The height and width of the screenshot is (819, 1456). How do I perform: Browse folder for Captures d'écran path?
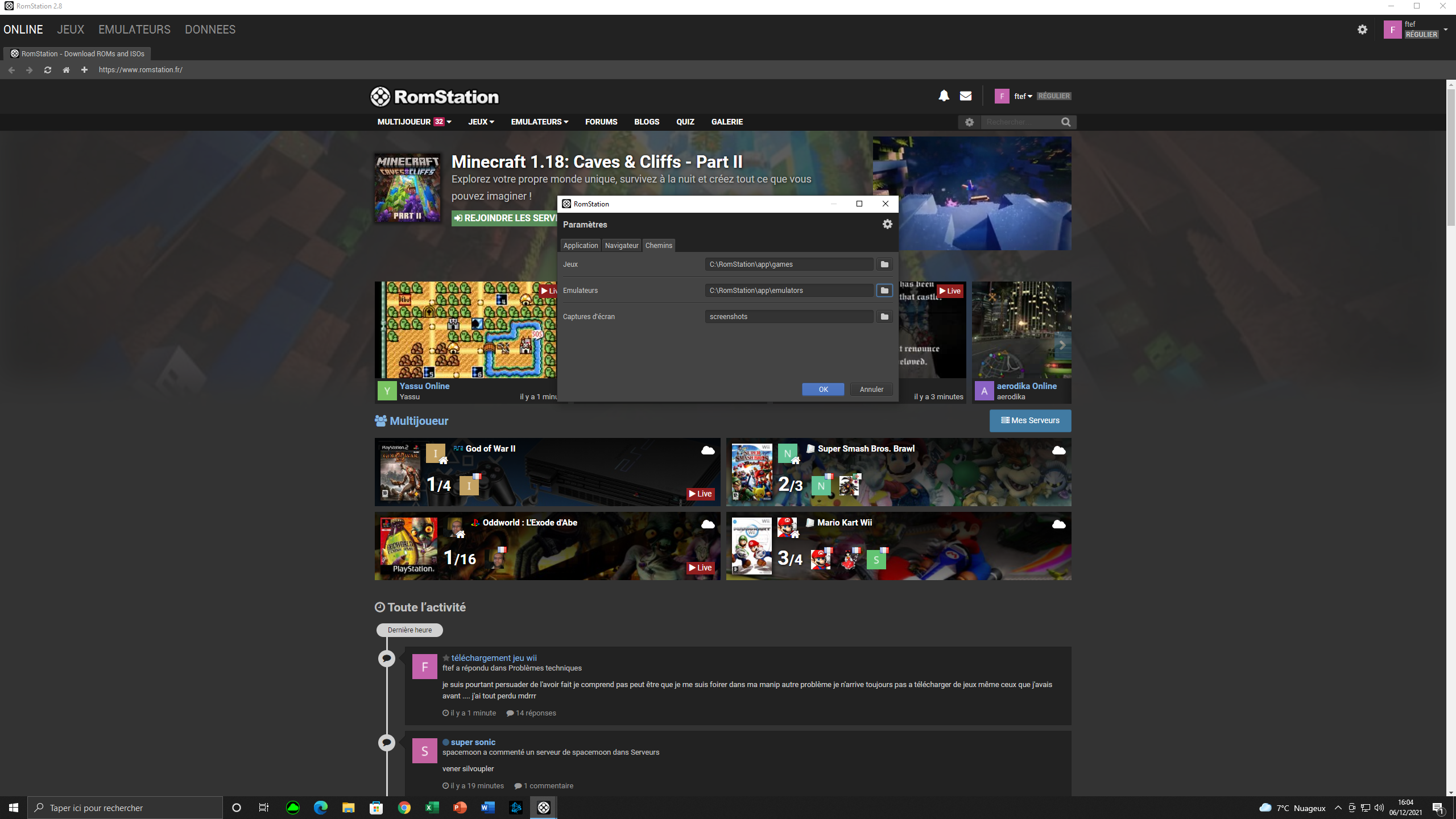point(884,317)
